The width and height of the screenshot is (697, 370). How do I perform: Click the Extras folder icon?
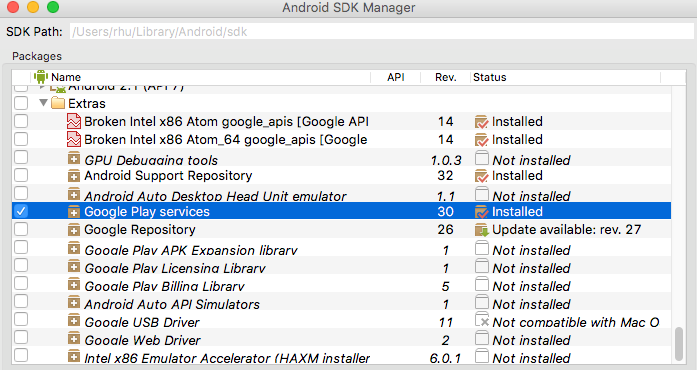pos(58,103)
